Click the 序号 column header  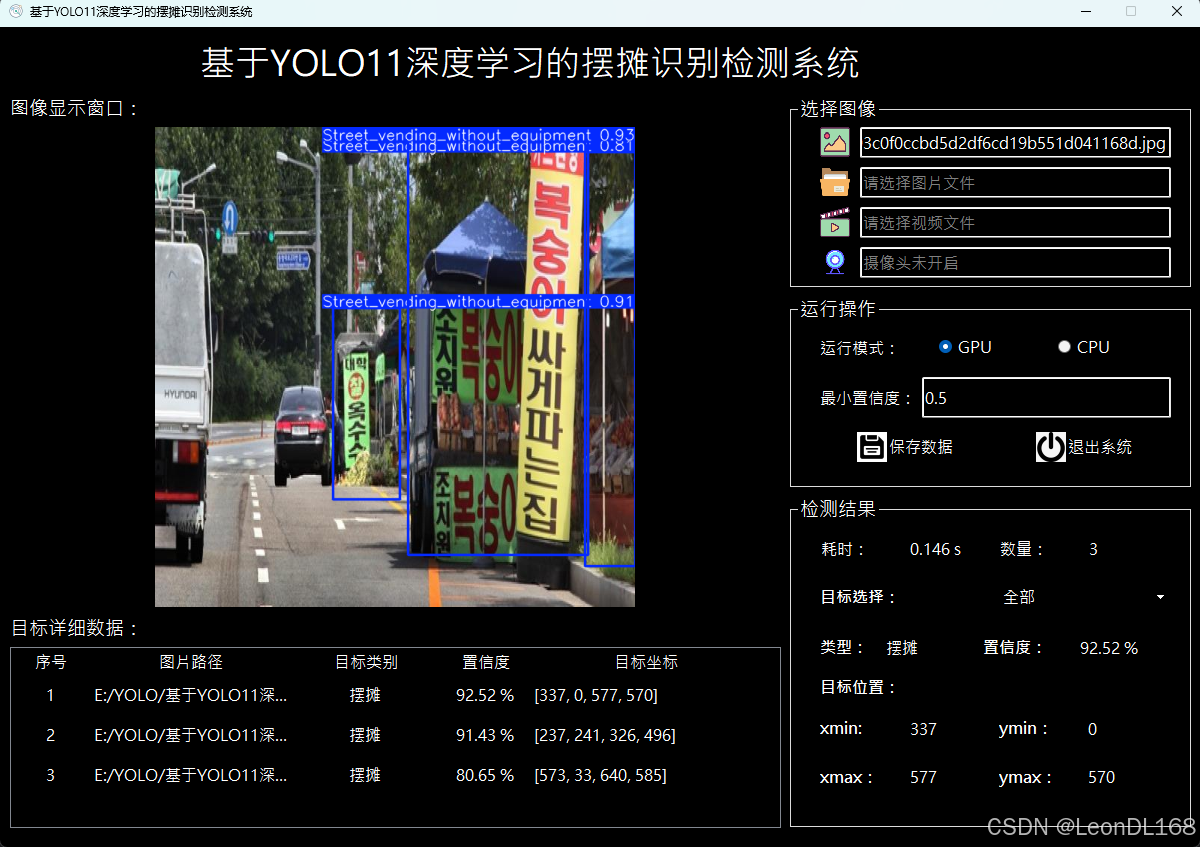(x=51, y=662)
